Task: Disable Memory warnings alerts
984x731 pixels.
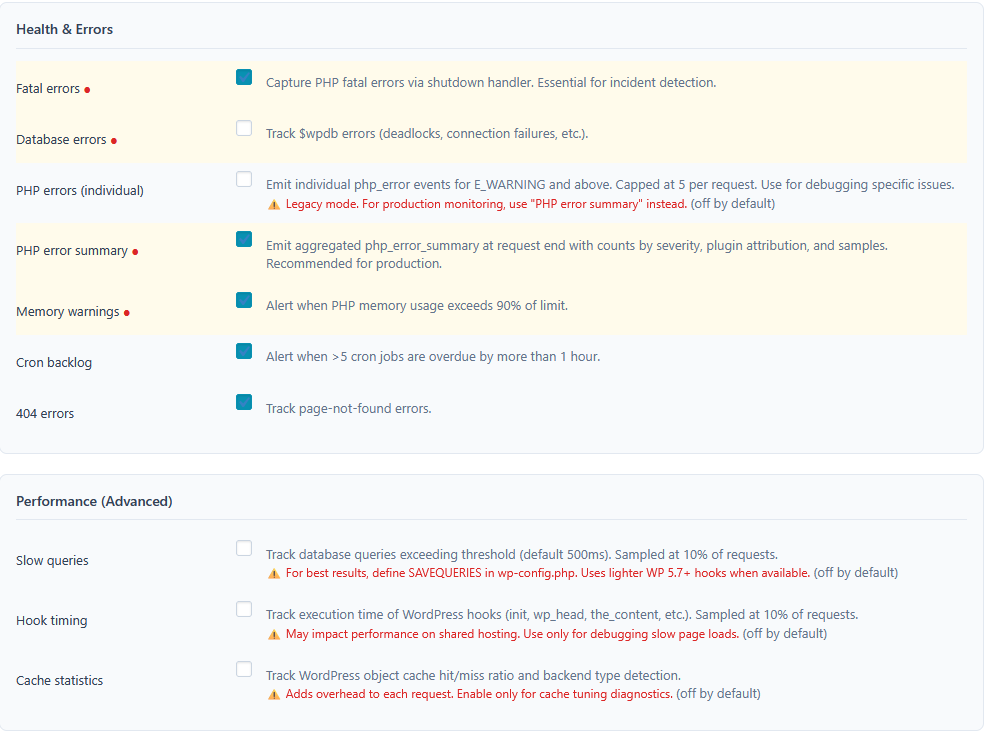Action: (244, 300)
